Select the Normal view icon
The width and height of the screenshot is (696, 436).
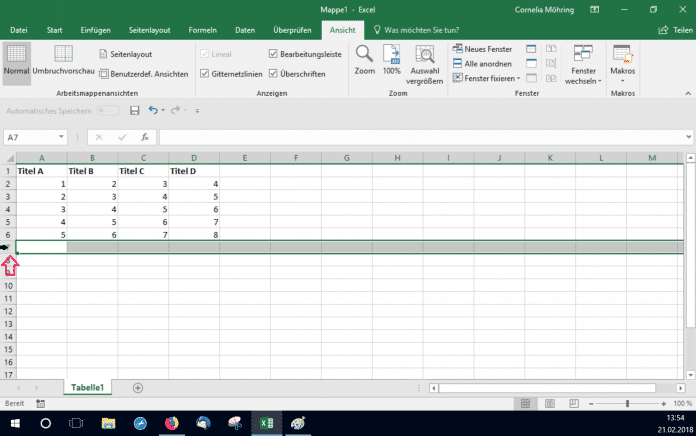(x=16, y=60)
